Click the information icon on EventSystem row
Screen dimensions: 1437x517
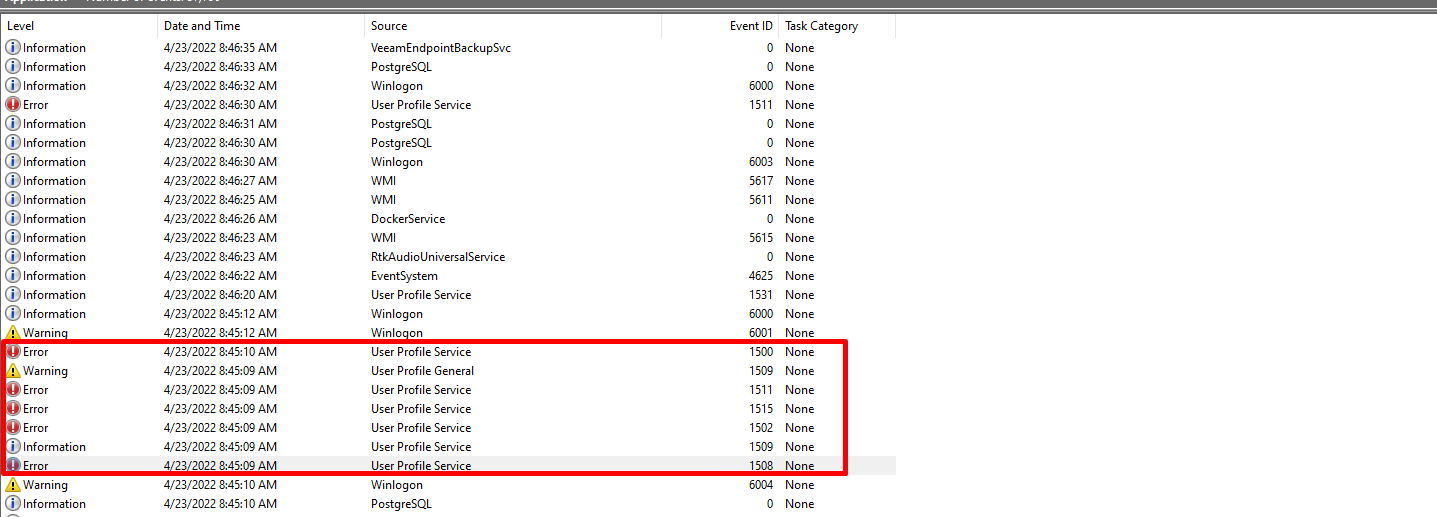tap(13, 276)
